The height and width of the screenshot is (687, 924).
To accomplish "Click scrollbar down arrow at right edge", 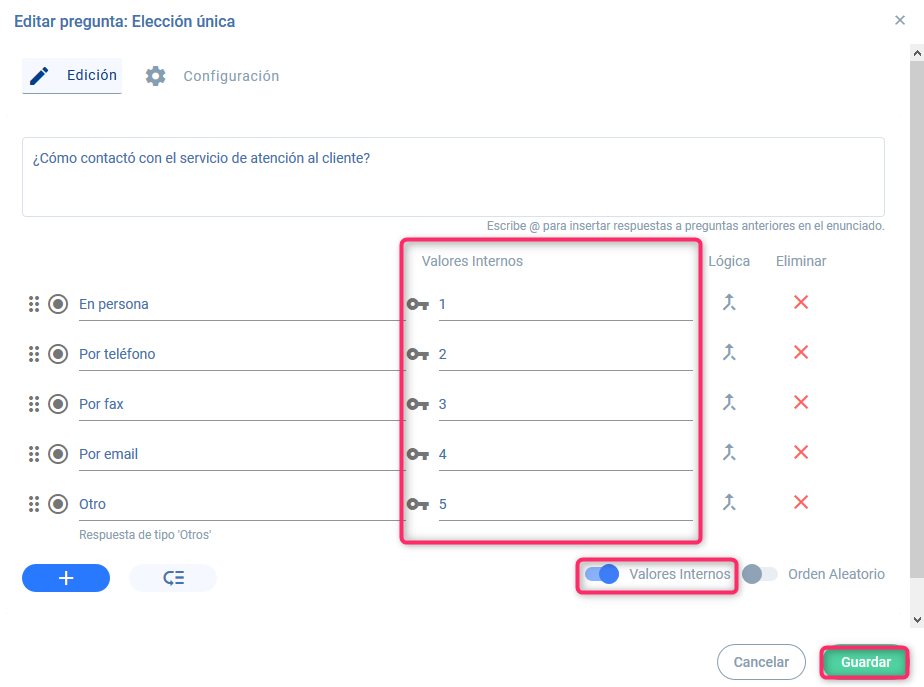I will click(x=918, y=619).
